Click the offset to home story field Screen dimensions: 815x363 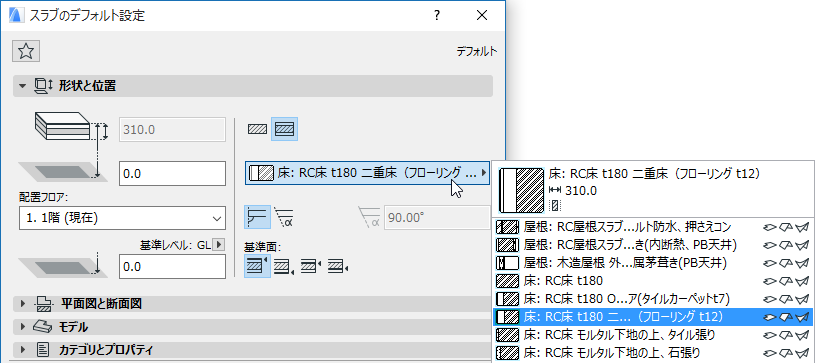coord(173,173)
